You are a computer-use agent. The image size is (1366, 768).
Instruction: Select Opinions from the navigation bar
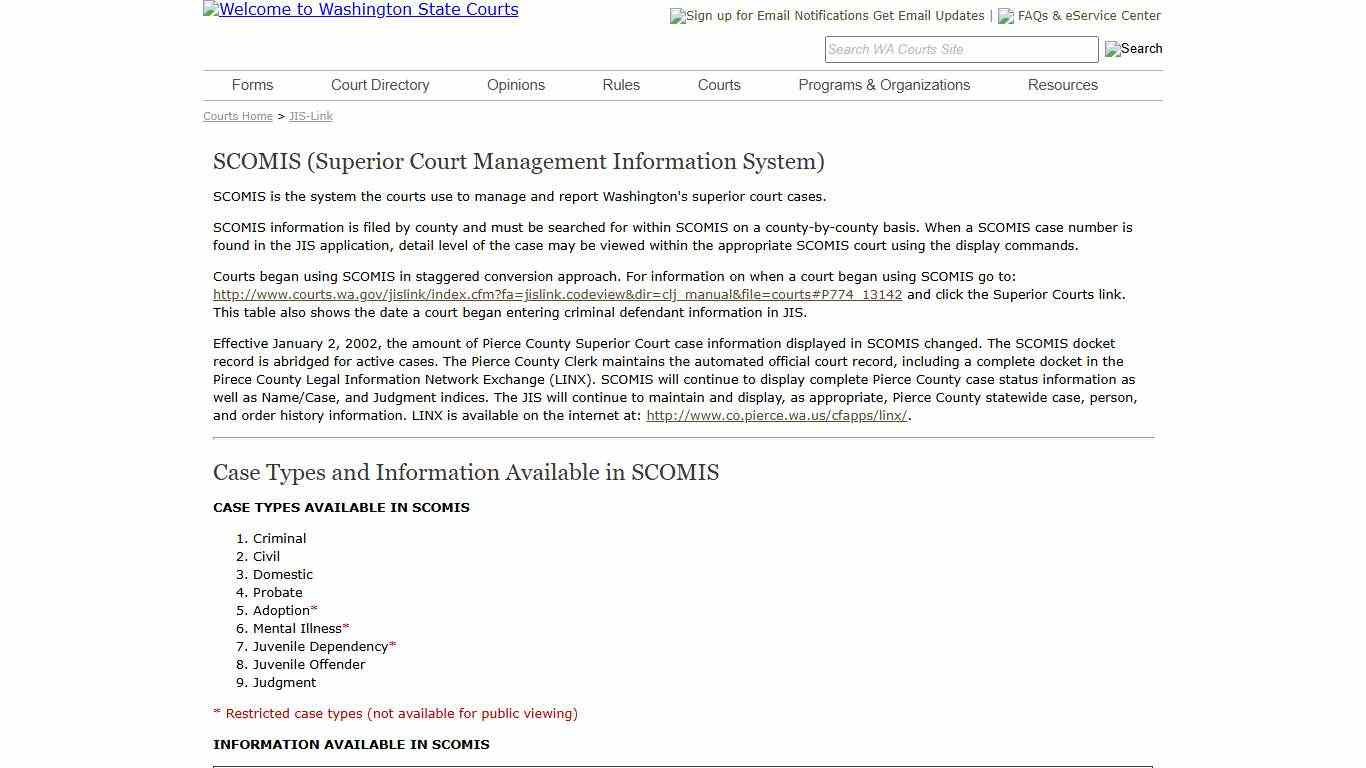515,85
